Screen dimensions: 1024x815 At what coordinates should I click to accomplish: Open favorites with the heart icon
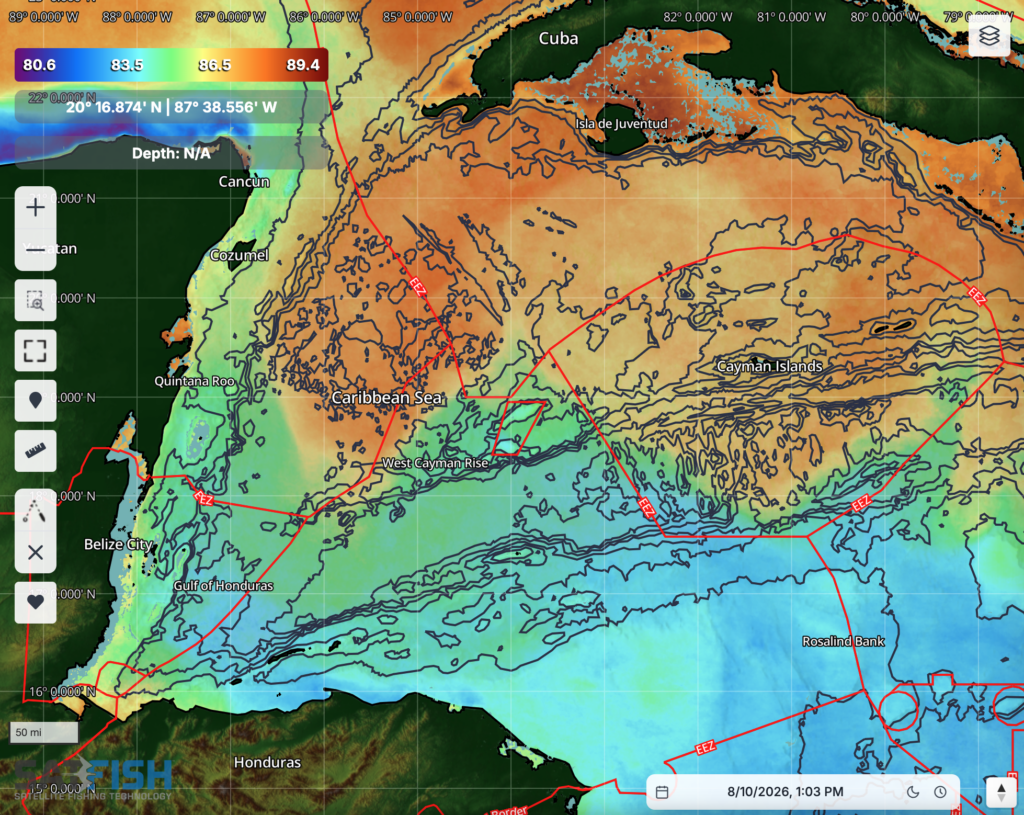point(35,602)
